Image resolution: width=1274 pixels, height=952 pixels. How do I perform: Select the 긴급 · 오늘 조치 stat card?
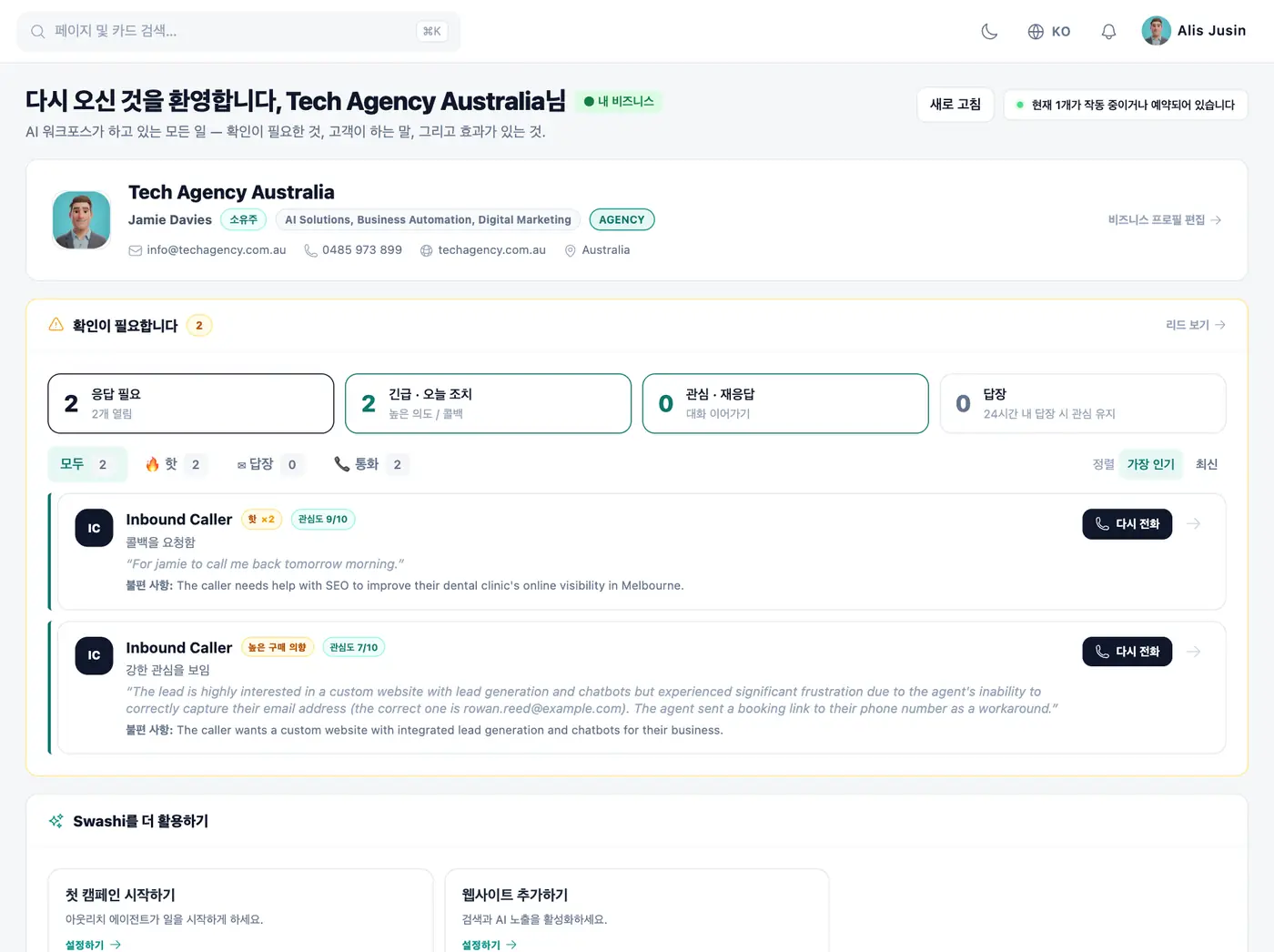[x=488, y=403]
